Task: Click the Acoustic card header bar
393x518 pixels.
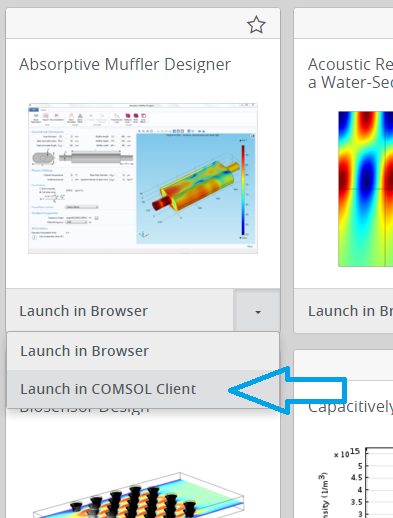Action: coord(344,23)
